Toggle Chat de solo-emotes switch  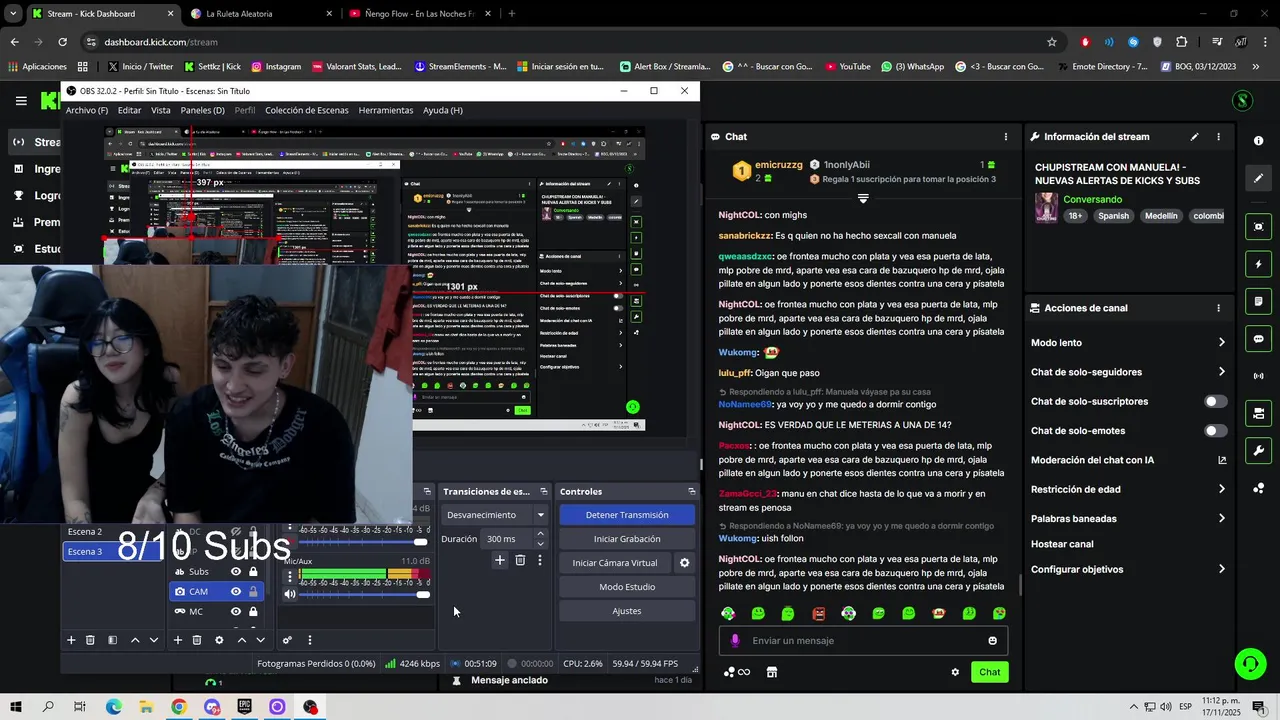pyautogui.click(x=1215, y=431)
